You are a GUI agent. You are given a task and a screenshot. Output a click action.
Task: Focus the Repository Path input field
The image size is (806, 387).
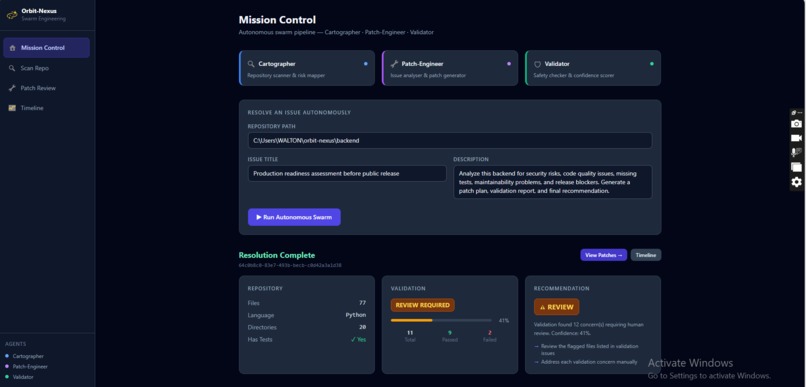[450, 140]
